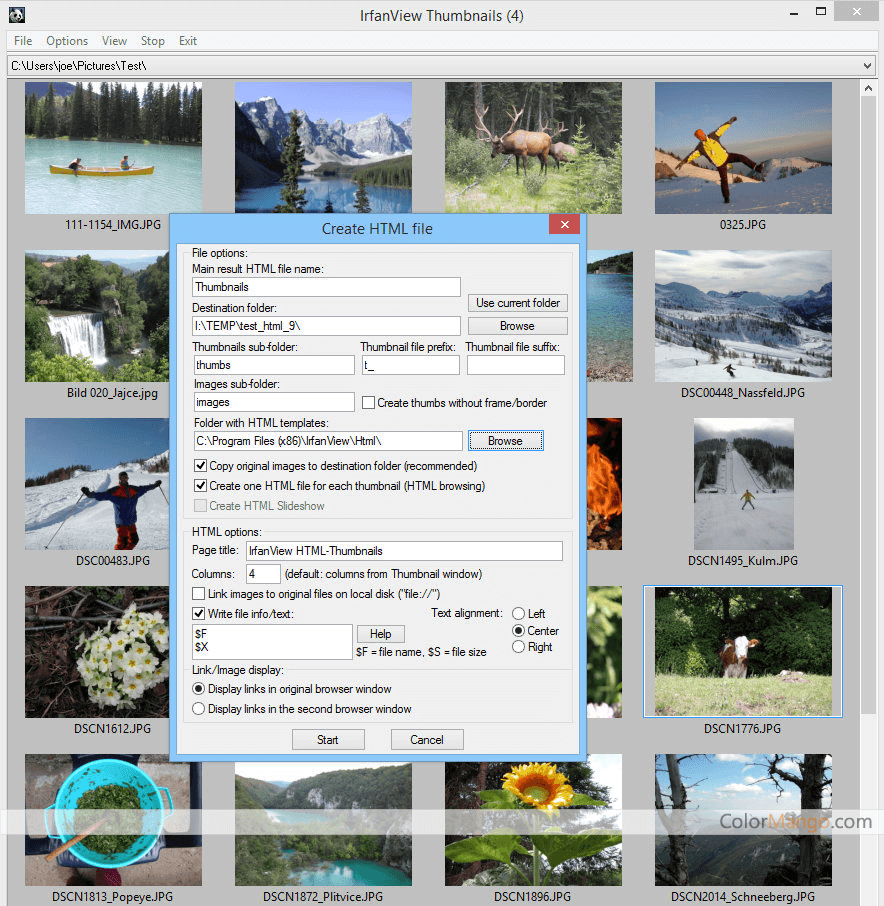
Task: Select the sunflower thumbnail DSCN1896.JPG
Action: [533, 820]
